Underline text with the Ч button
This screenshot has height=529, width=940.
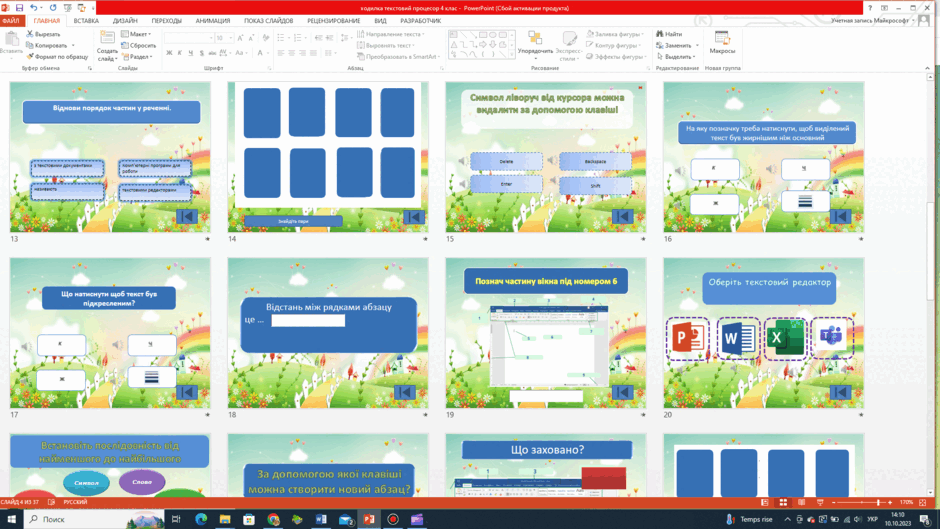coord(191,53)
